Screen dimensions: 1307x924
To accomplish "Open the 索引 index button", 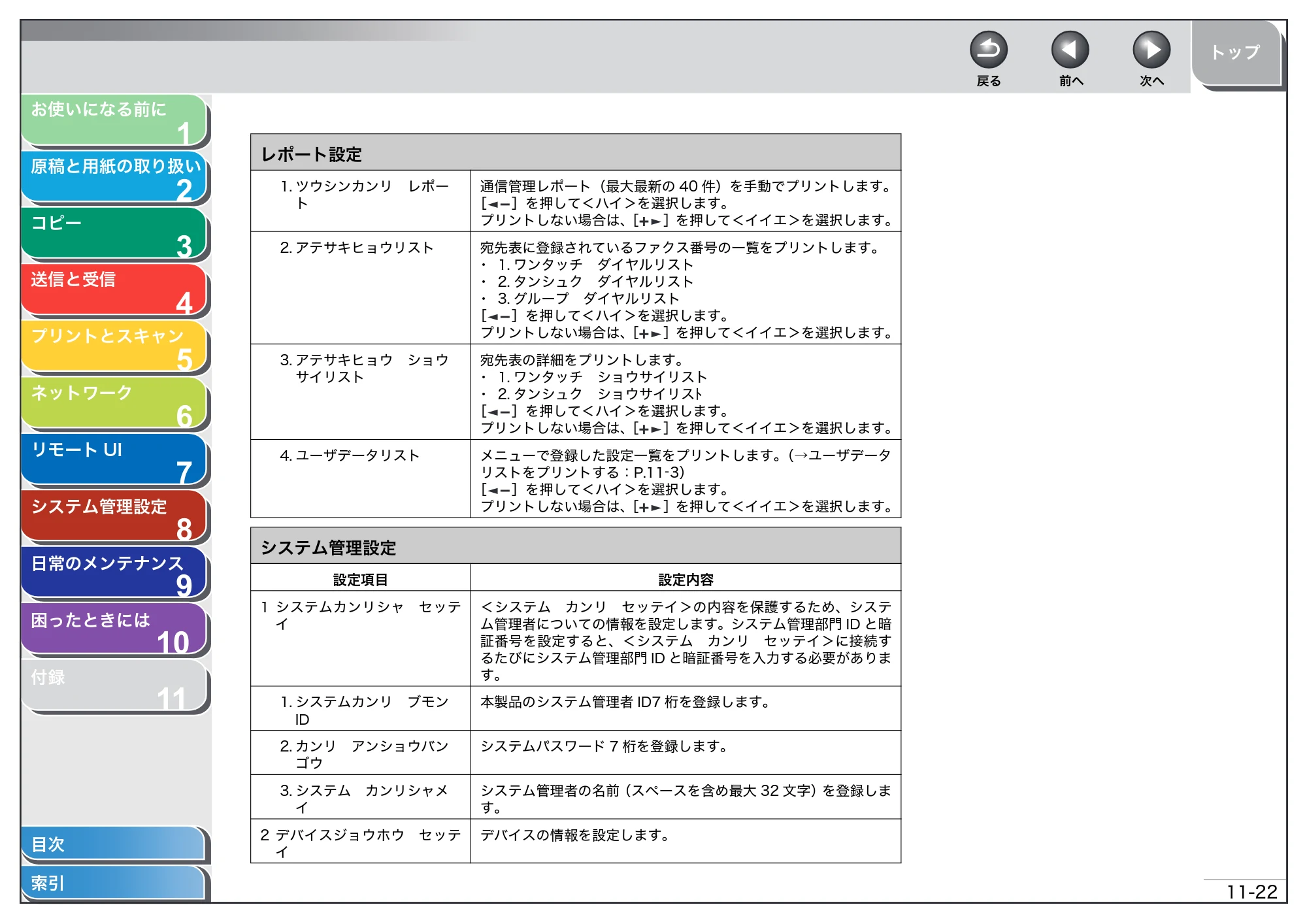I will 113,883.
